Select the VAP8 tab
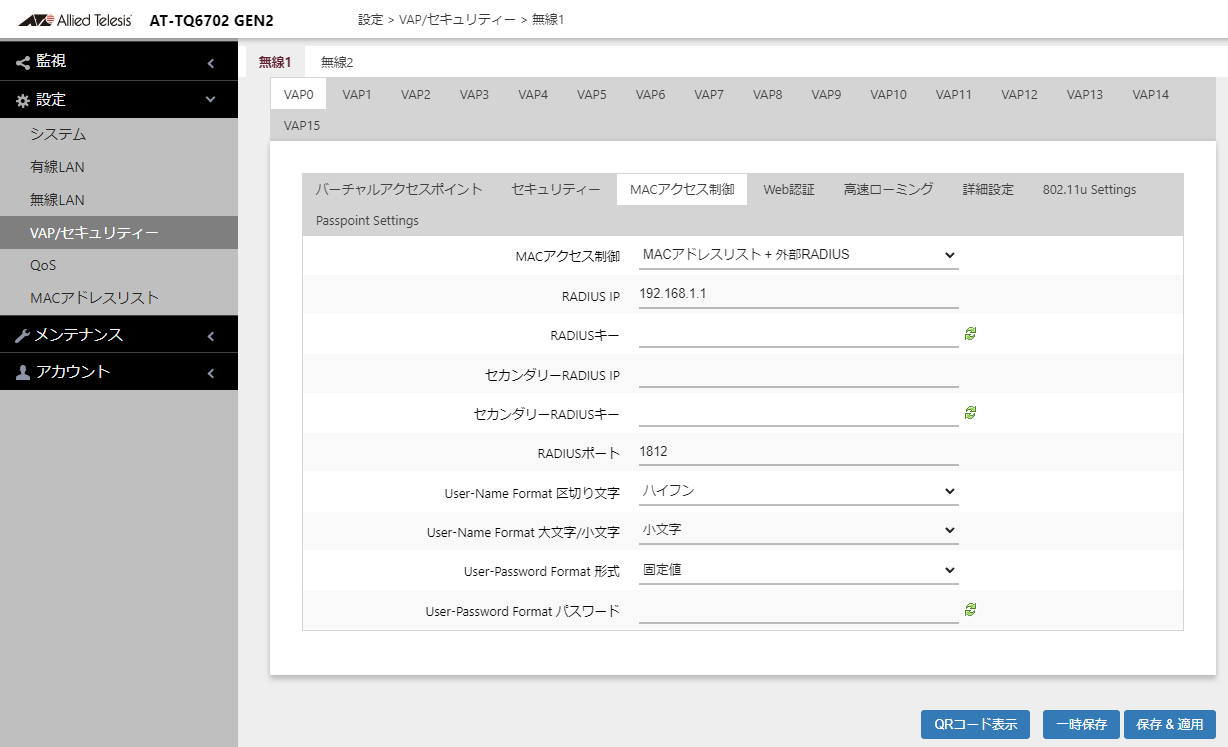1228x747 pixels. pos(768,95)
